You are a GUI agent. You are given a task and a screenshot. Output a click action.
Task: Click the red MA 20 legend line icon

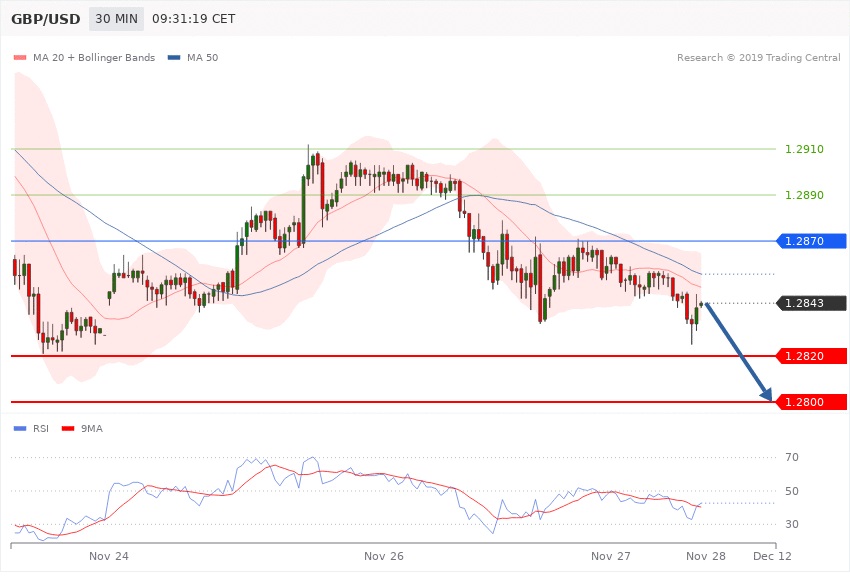pyautogui.click(x=20, y=58)
